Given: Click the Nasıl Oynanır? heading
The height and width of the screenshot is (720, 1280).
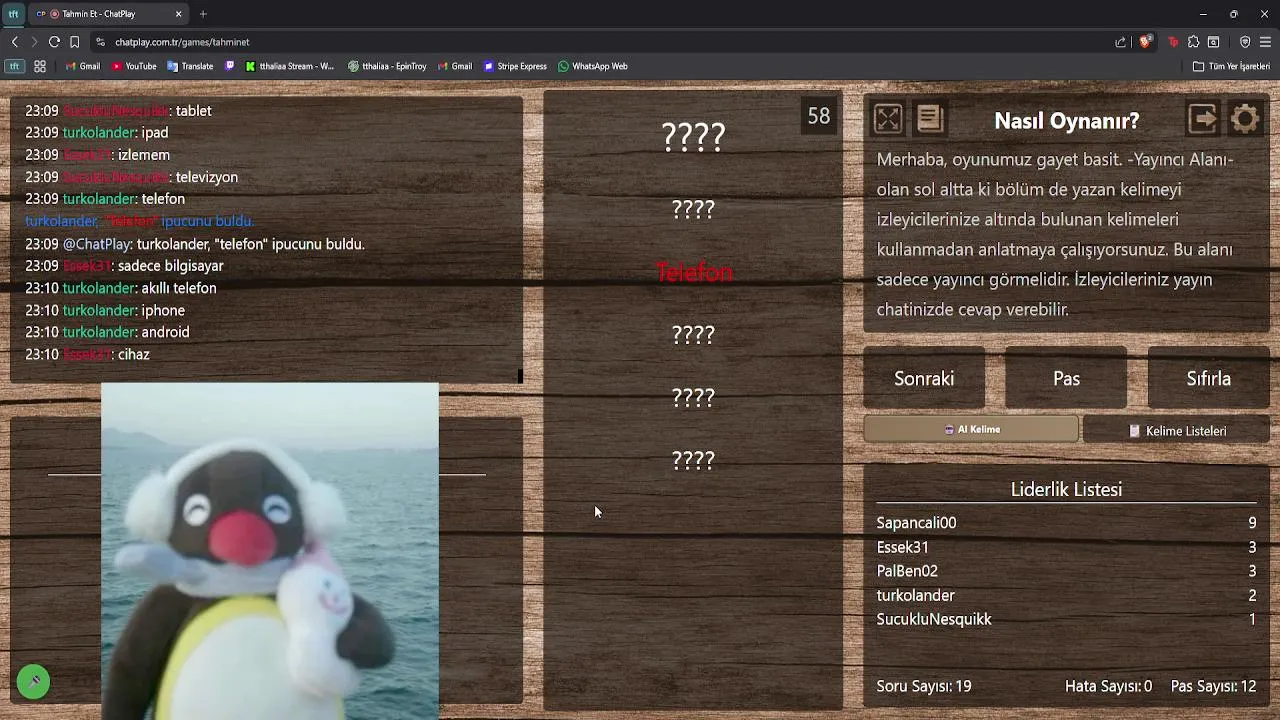Looking at the screenshot, I should pos(1066,121).
